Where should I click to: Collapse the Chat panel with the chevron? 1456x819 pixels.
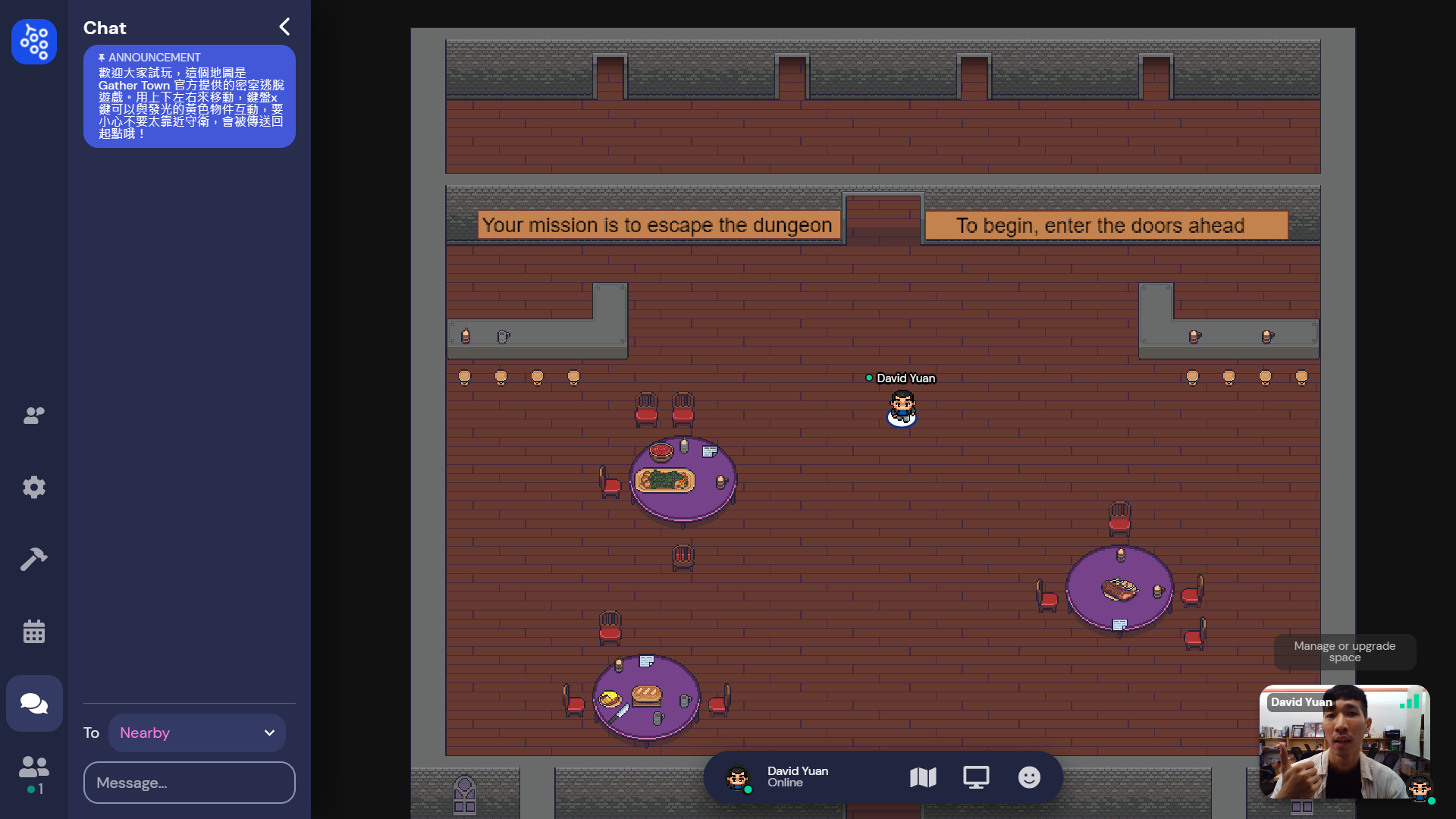[x=284, y=27]
